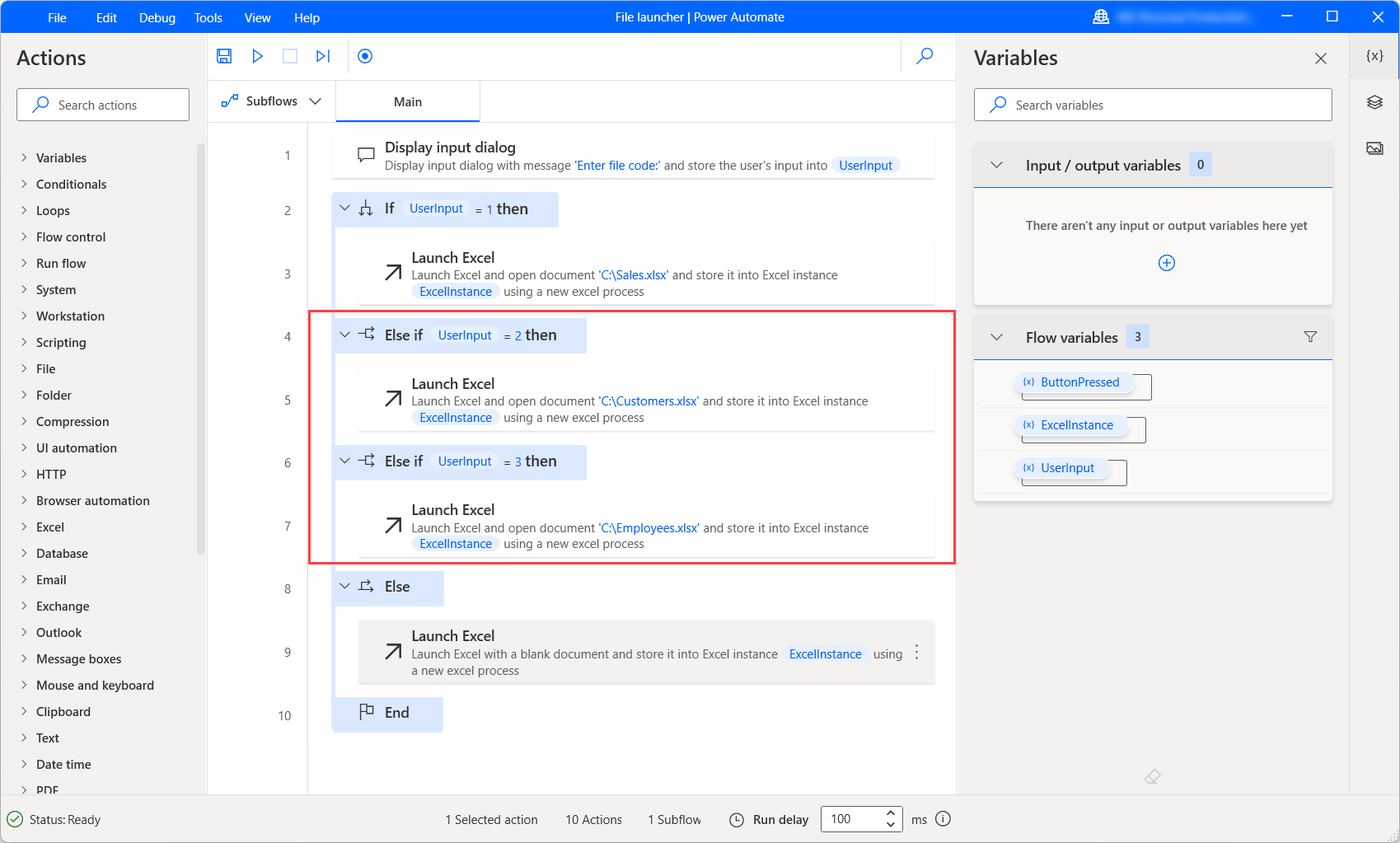Increase Run delay with the stepper arrow

pos(890,813)
